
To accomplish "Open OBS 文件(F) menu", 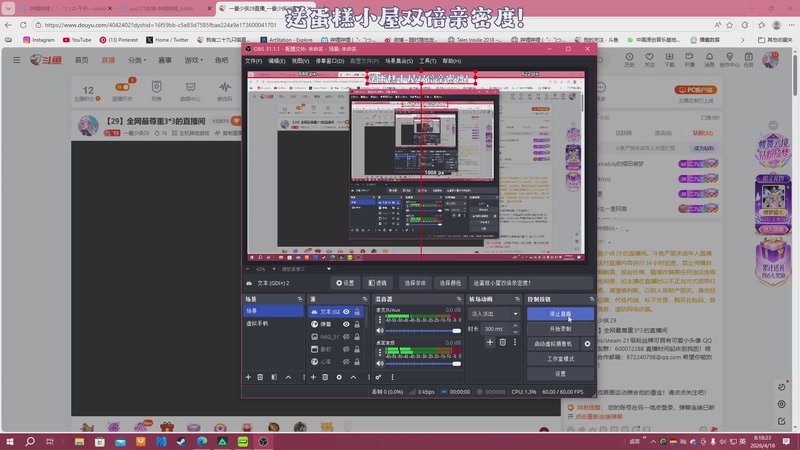I will click(254, 61).
